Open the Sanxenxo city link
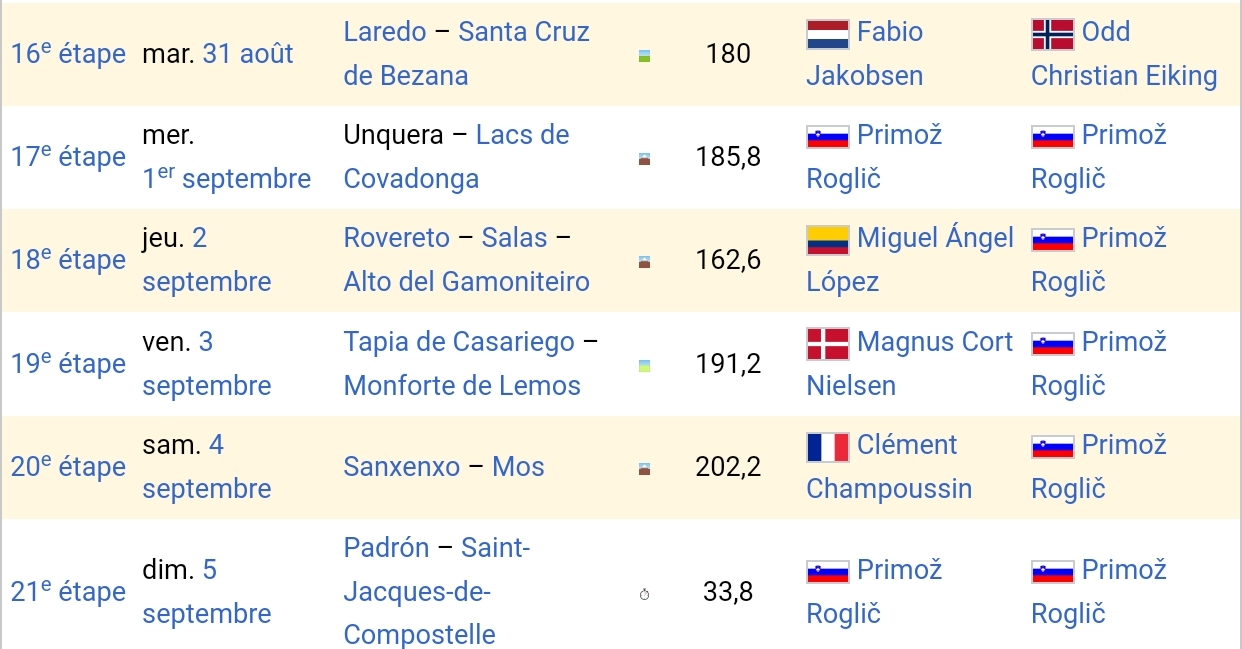Viewport: 1242px width, 649px height. click(x=401, y=467)
